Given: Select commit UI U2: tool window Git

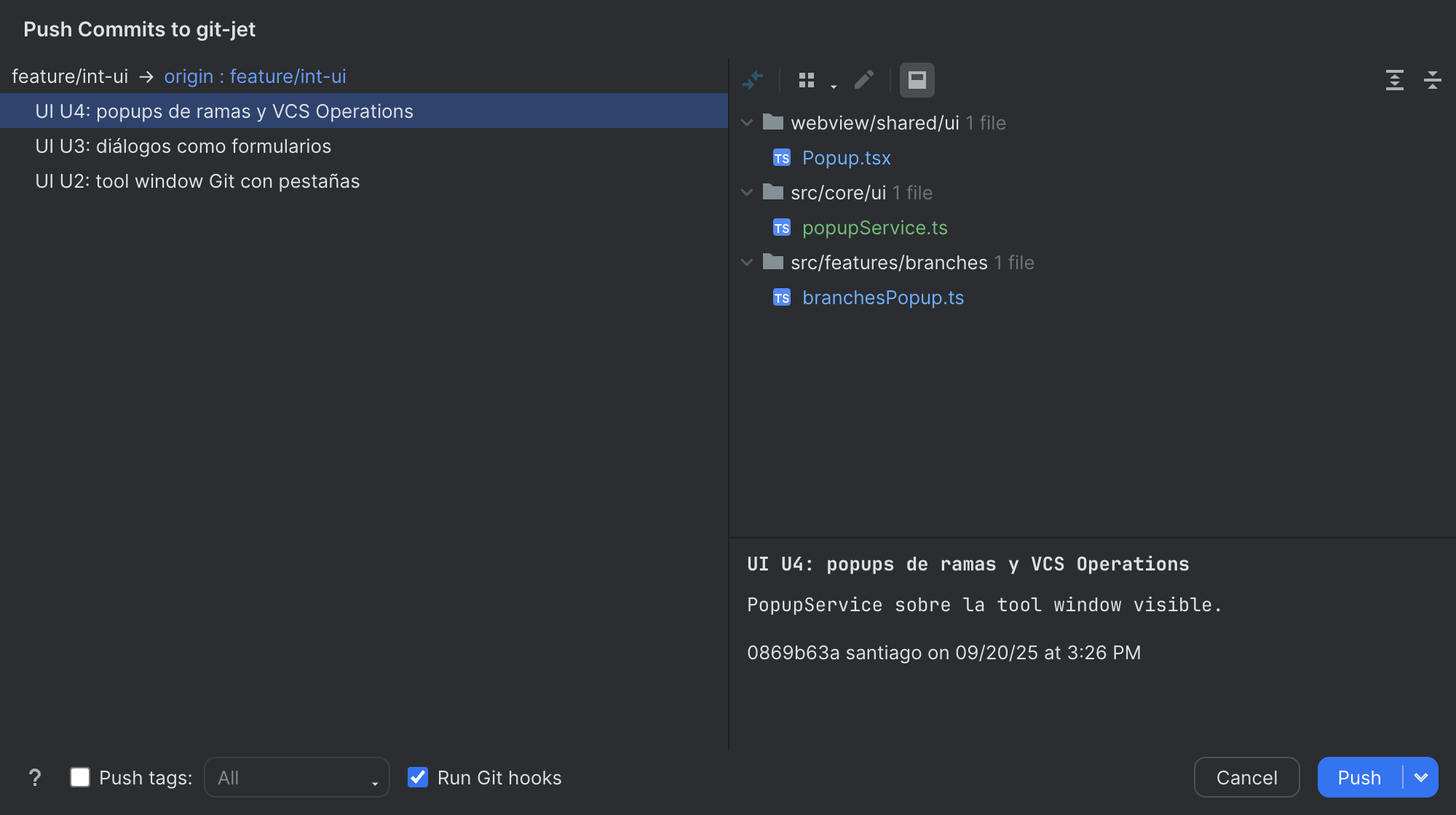Looking at the screenshot, I should point(364,181).
